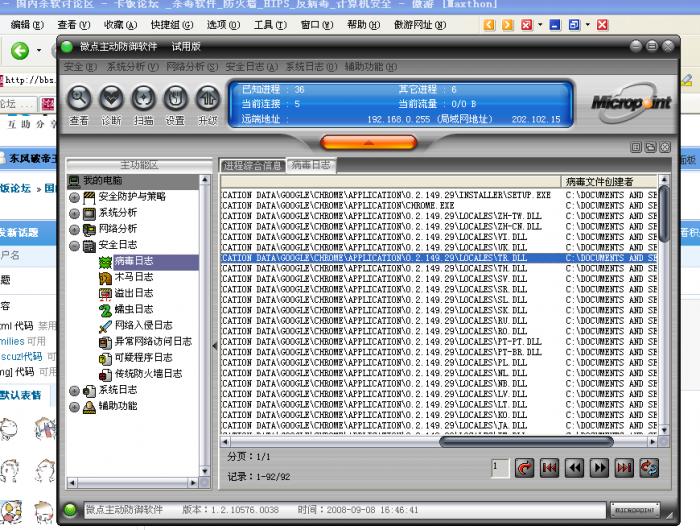Image resolution: width=700 pixels, height=530 pixels.
Task: Click the 升级 upgrade toolbar icon
Action: (208, 98)
